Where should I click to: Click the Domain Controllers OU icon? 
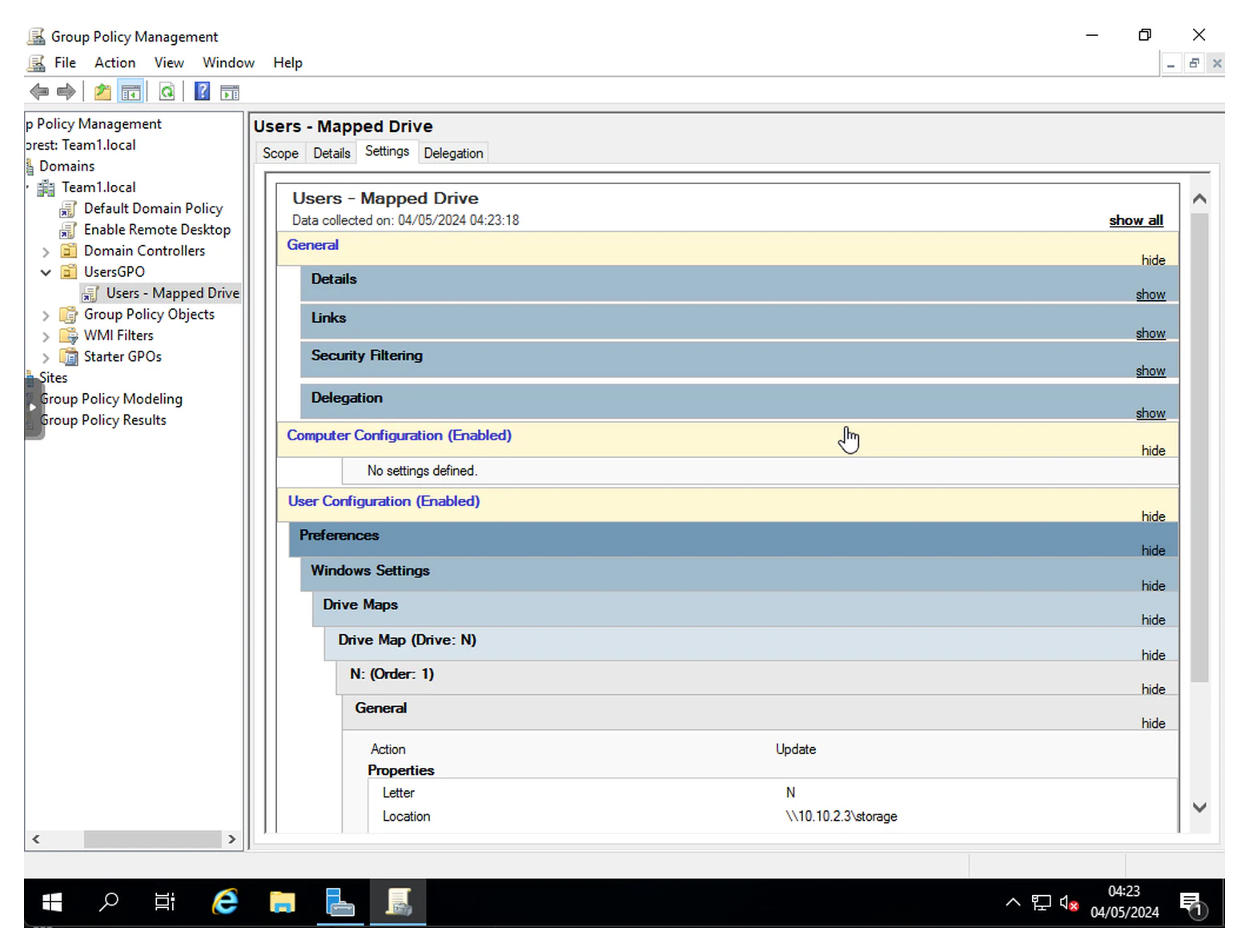tap(70, 251)
